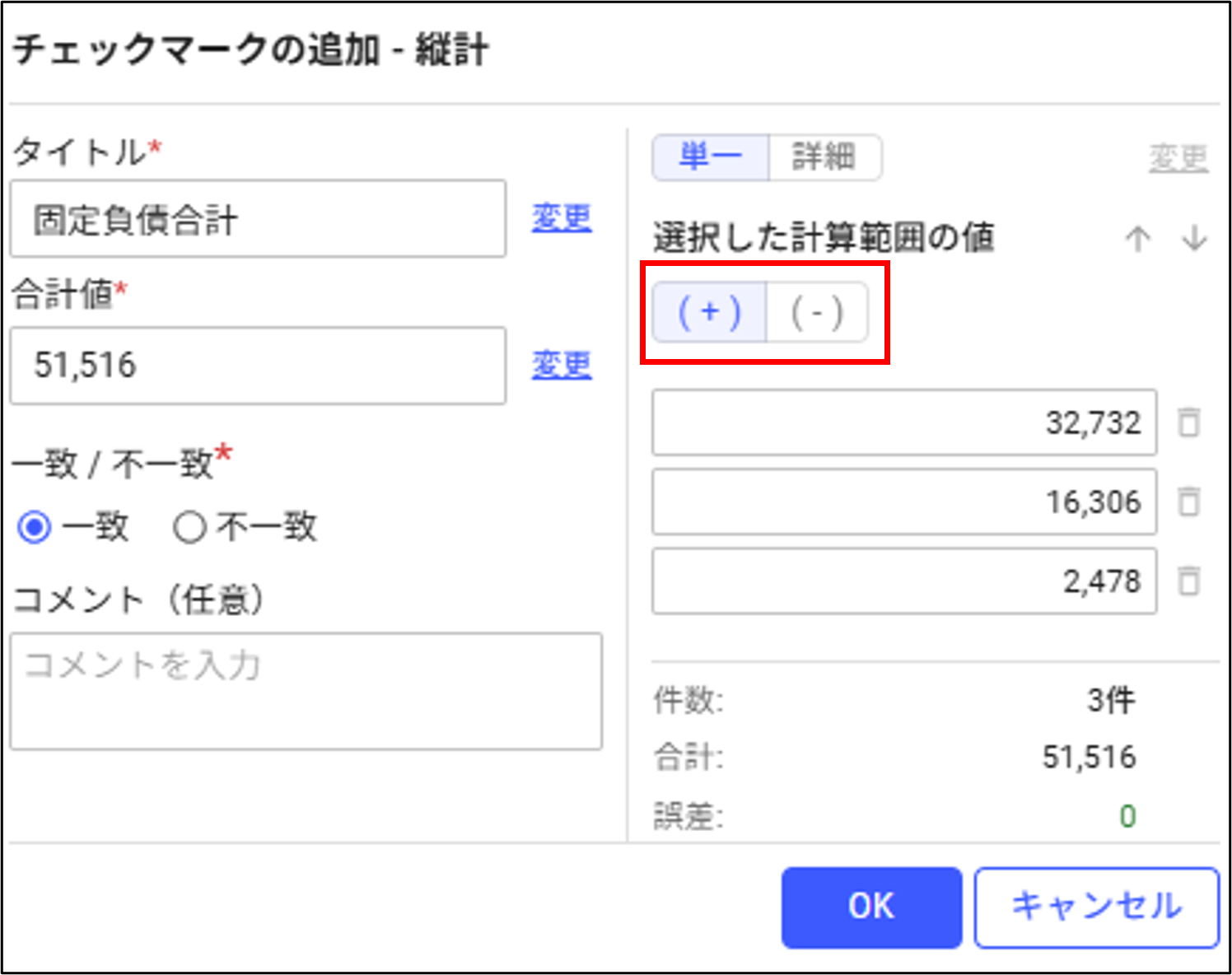
Task: Select the 一致 radio button
Action: pos(35,527)
